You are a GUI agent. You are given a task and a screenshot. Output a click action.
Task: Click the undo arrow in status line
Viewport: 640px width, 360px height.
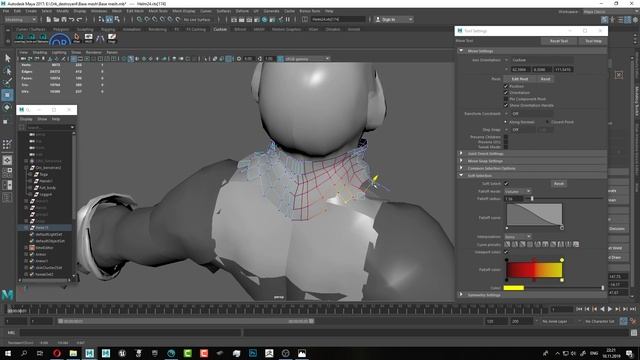pyautogui.click(x=72, y=19)
